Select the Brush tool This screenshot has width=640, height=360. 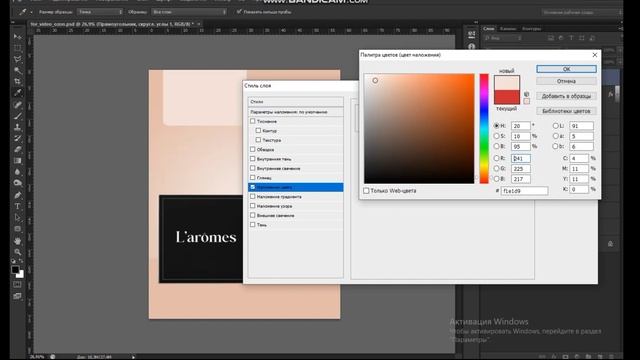click(x=17, y=116)
